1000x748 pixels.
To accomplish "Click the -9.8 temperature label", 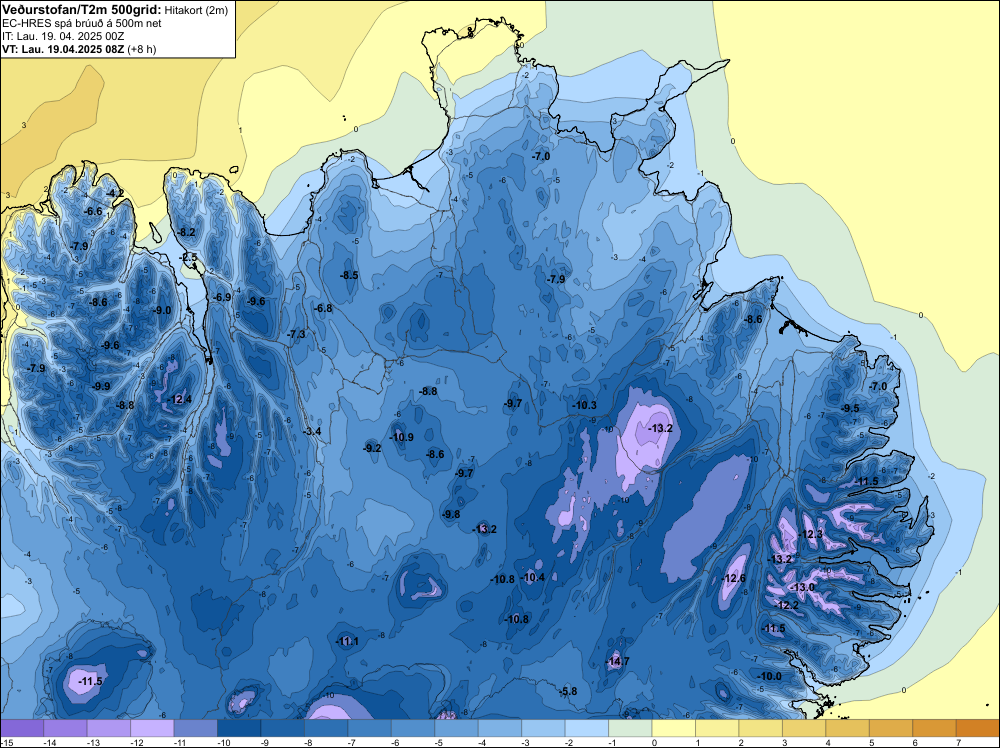I will [451, 514].
